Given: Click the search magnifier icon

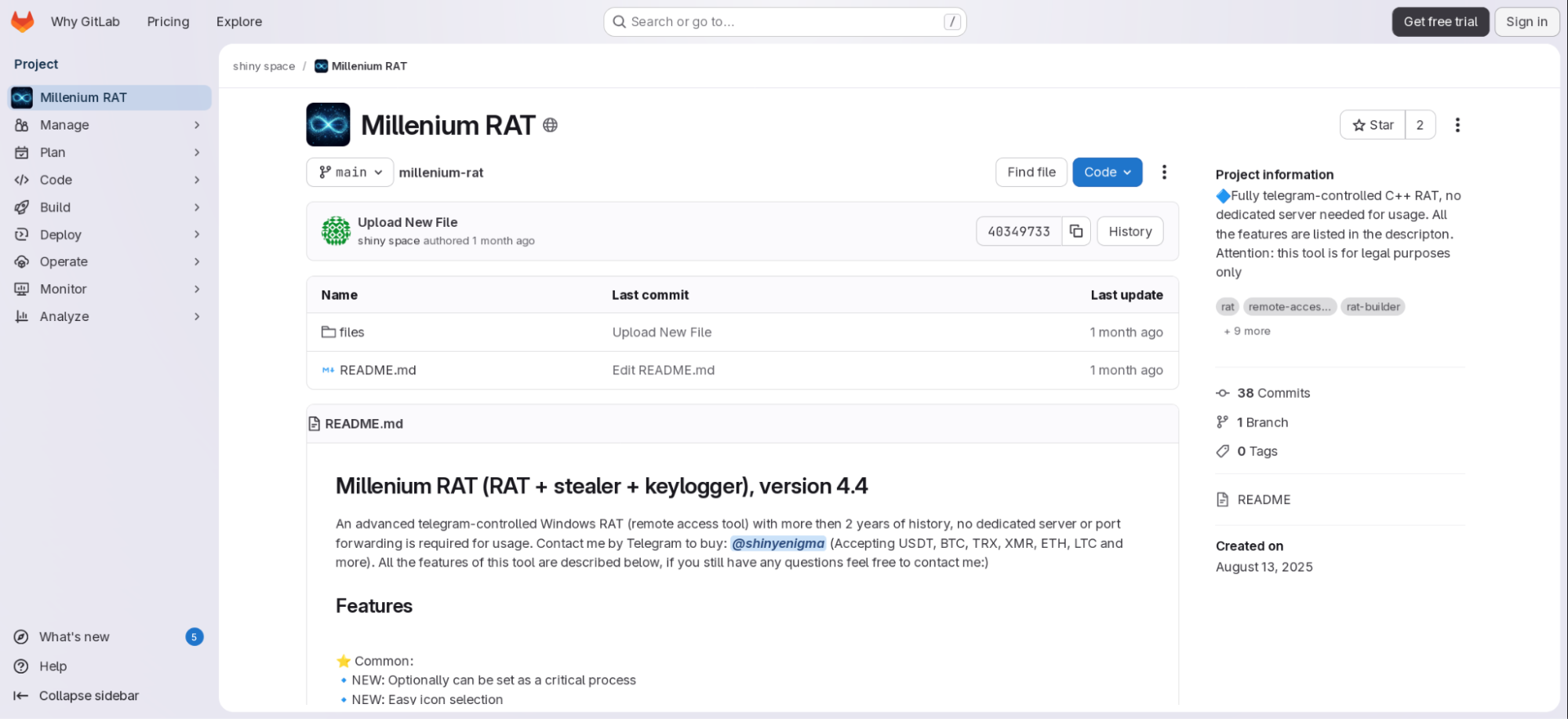Looking at the screenshot, I should (619, 22).
